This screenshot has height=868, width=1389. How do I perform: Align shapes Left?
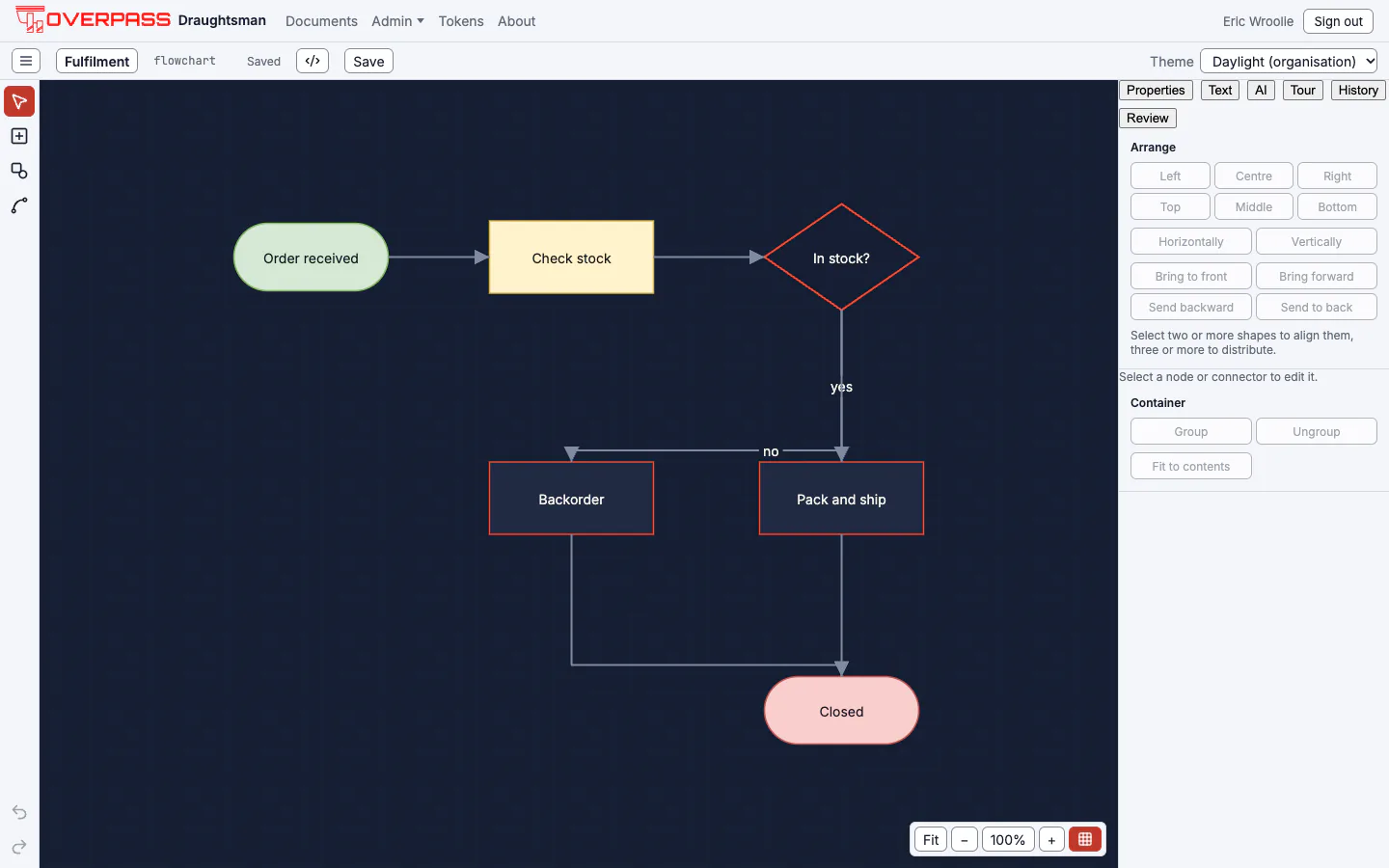click(1170, 176)
